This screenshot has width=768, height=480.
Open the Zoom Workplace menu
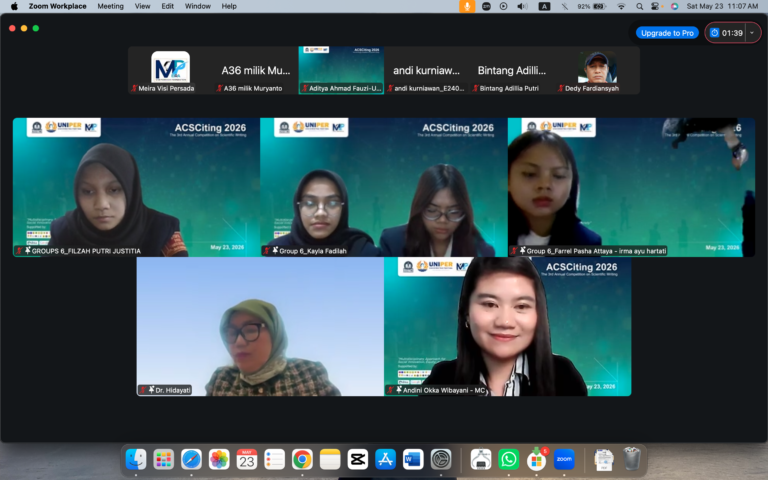[57, 6]
